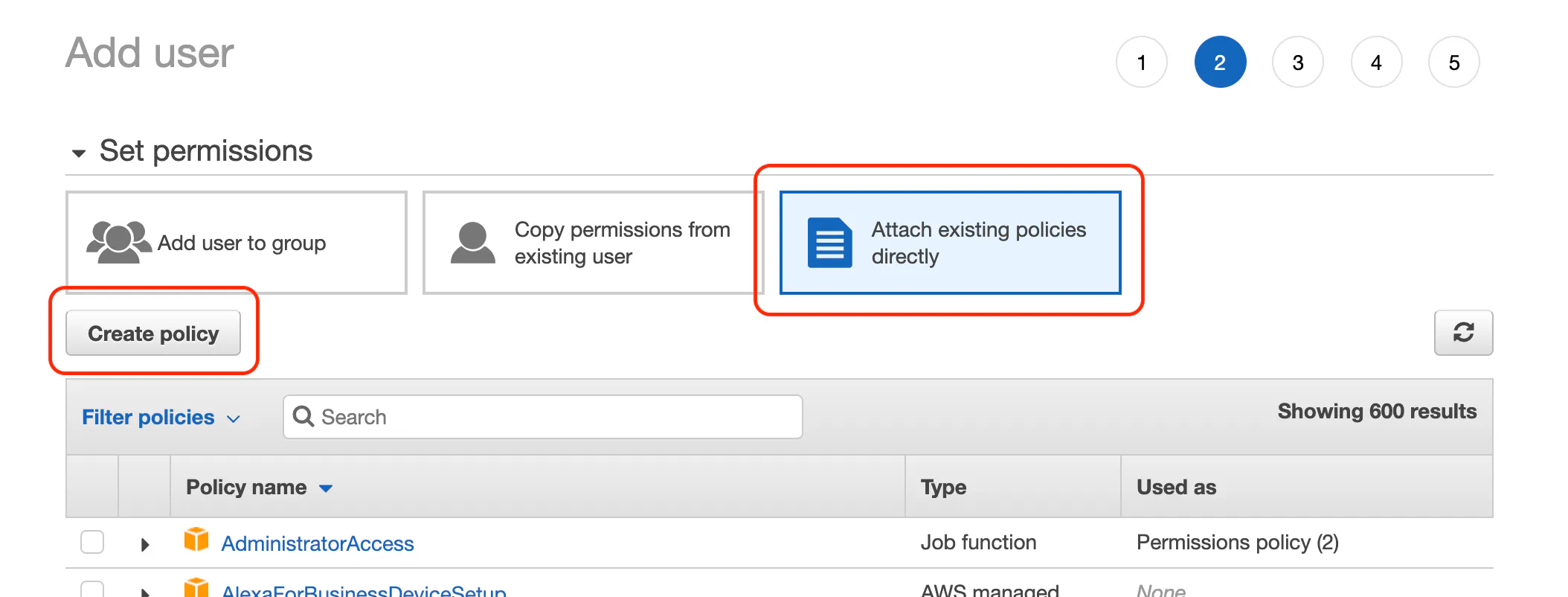The height and width of the screenshot is (597, 1568).
Task: Click the Job function type cell
Action: (979, 542)
